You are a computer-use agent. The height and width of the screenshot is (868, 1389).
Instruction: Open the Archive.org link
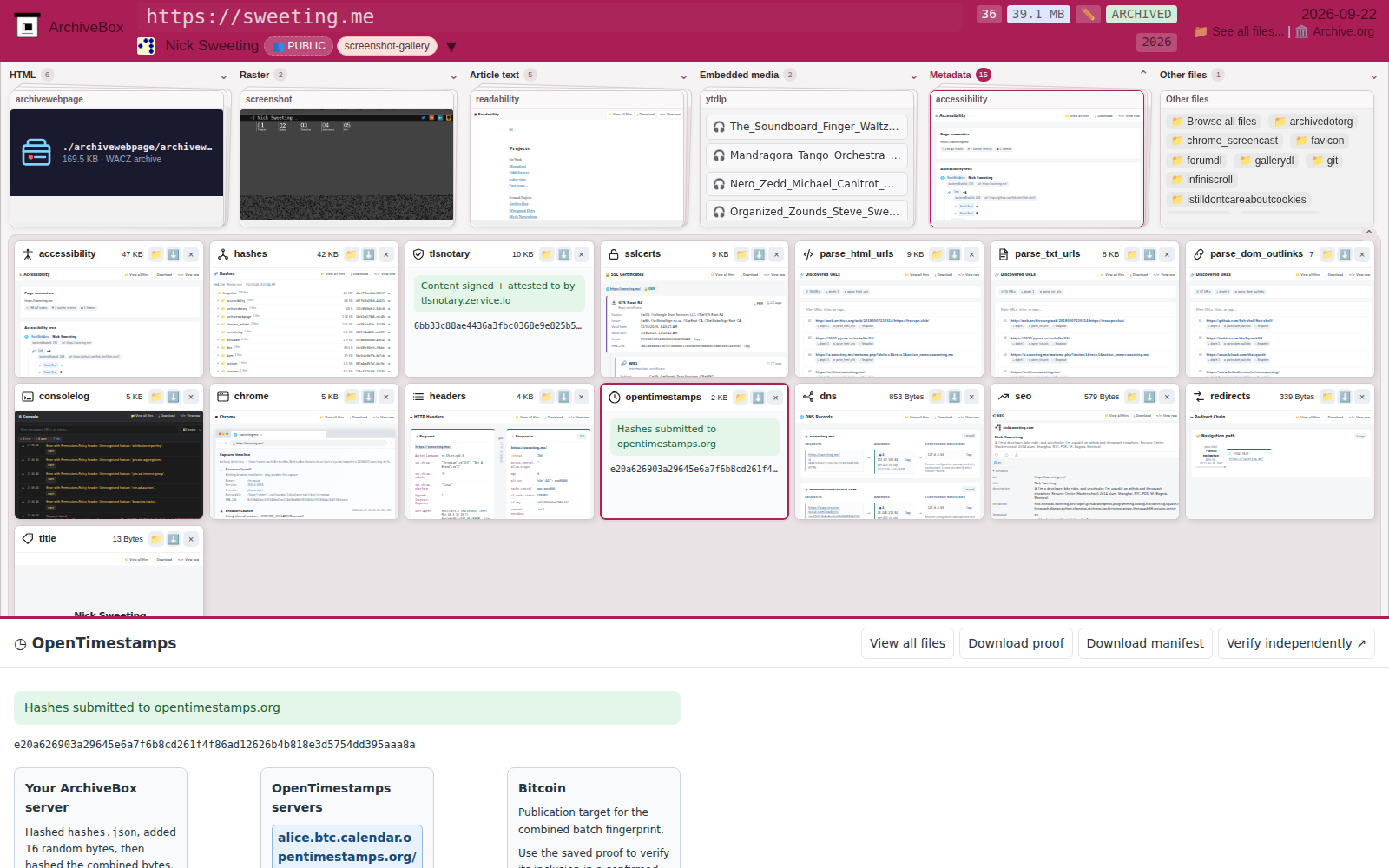tap(1335, 31)
